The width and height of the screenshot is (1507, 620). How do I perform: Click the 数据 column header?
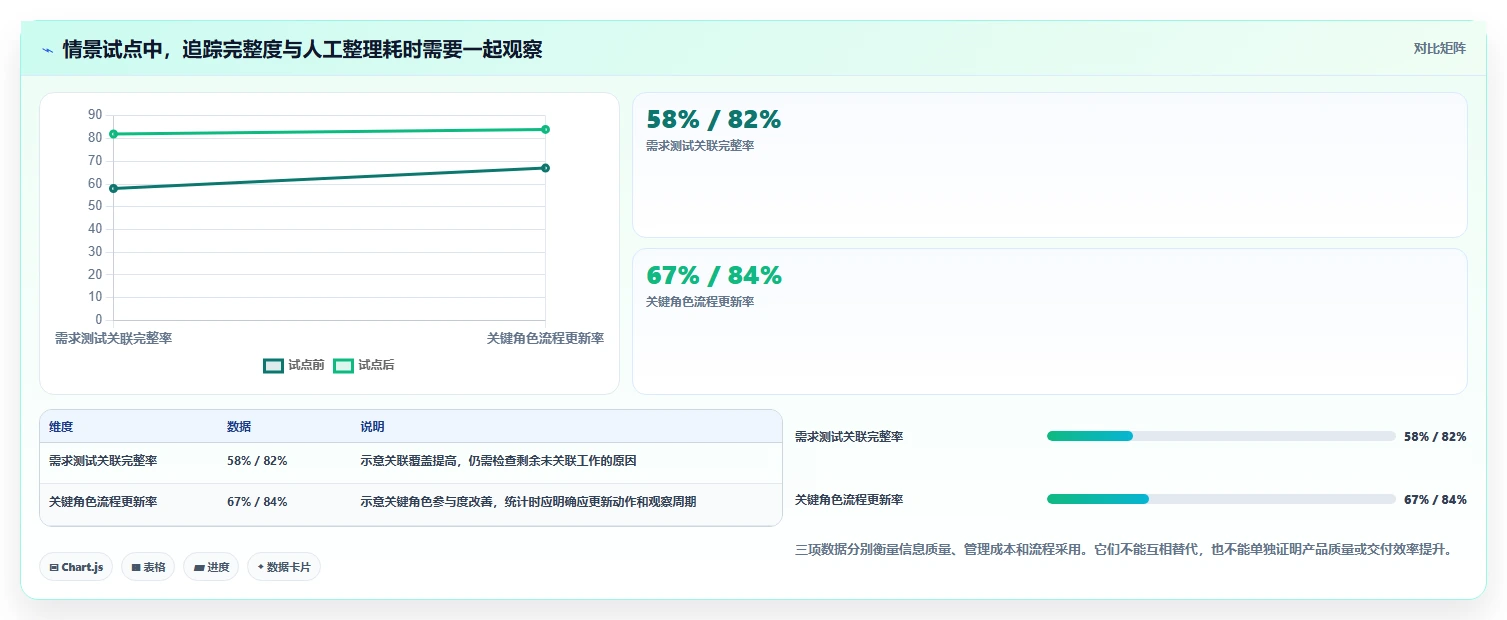pyautogui.click(x=239, y=427)
